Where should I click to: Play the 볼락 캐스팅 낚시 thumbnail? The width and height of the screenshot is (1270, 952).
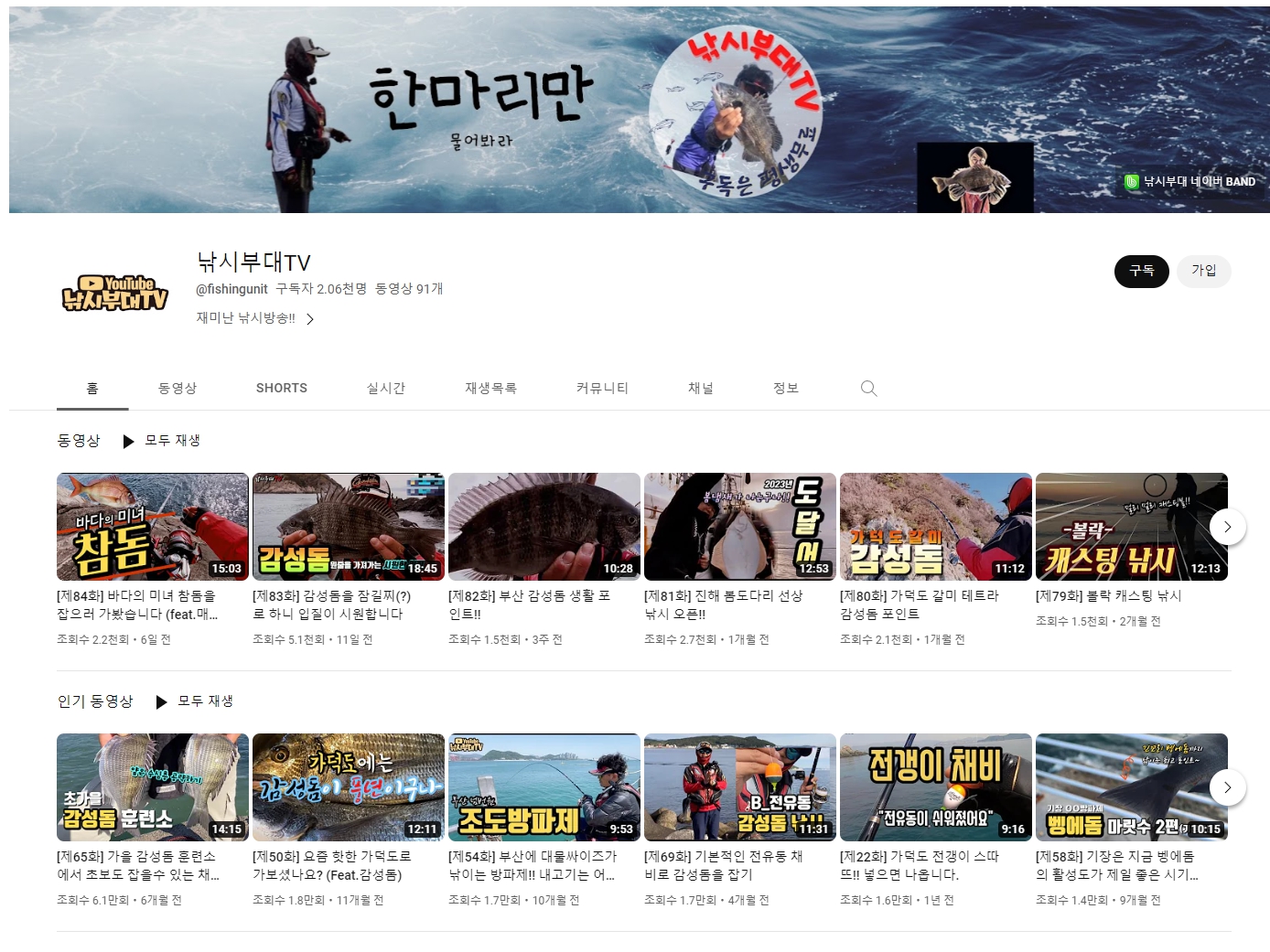pyautogui.click(x=1131, y=527)
